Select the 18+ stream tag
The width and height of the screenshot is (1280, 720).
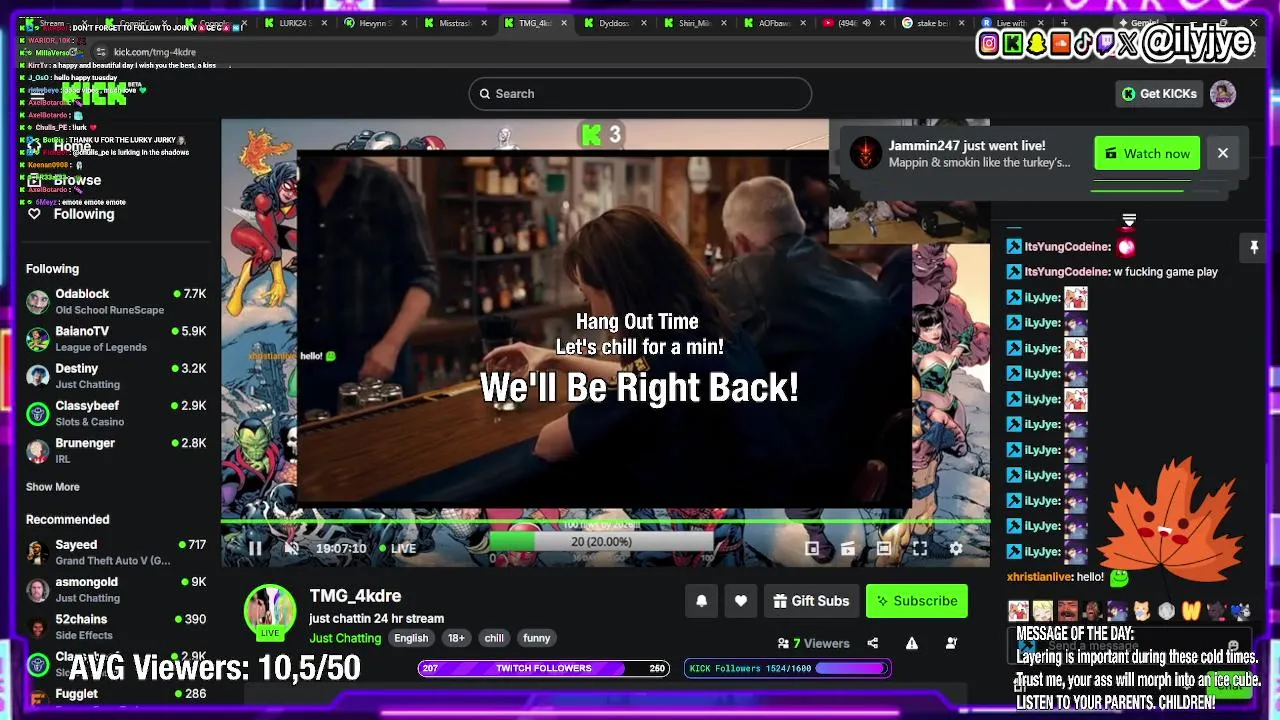(456, 638)
